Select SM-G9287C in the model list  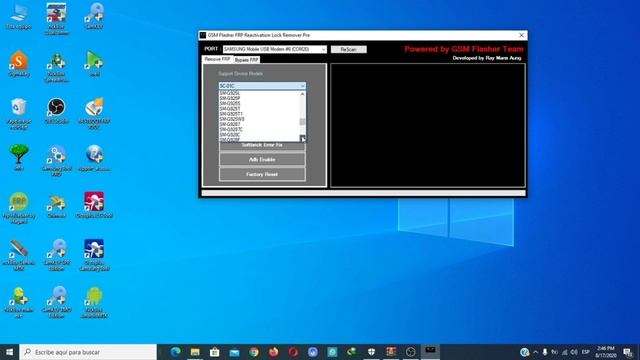coord(231,129)
